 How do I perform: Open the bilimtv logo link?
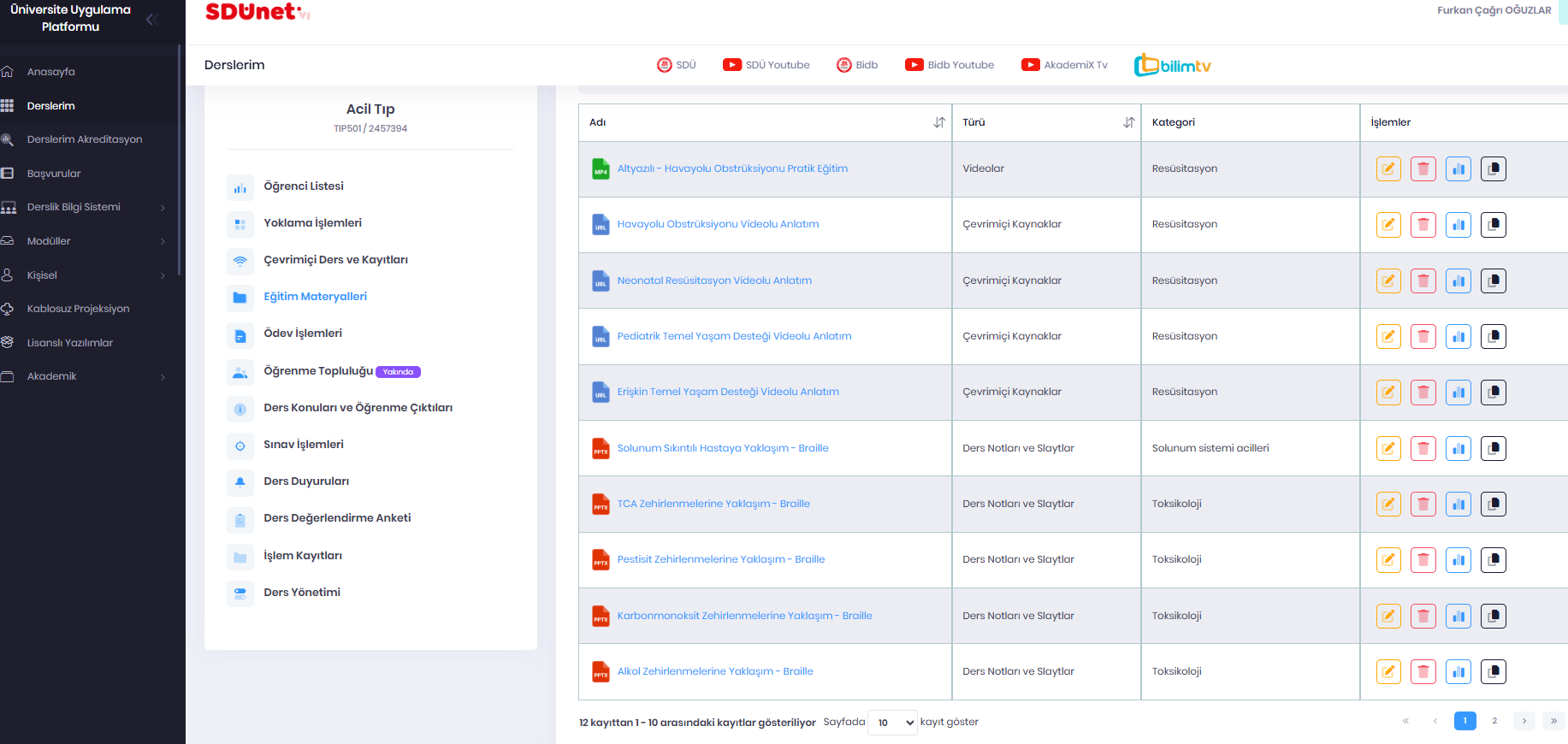(x=1173, y=65)
